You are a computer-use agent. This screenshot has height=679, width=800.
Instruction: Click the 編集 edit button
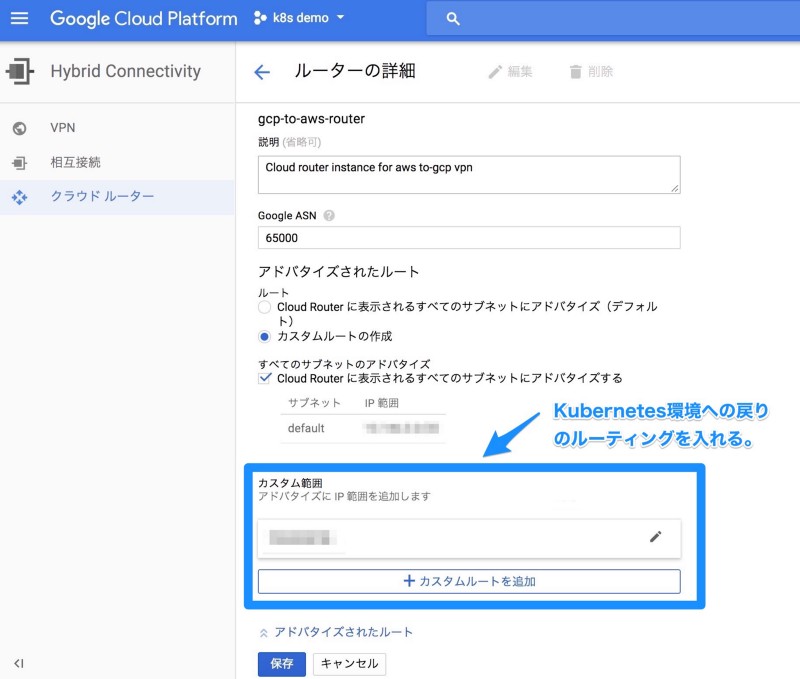click(x=510, y=71)
